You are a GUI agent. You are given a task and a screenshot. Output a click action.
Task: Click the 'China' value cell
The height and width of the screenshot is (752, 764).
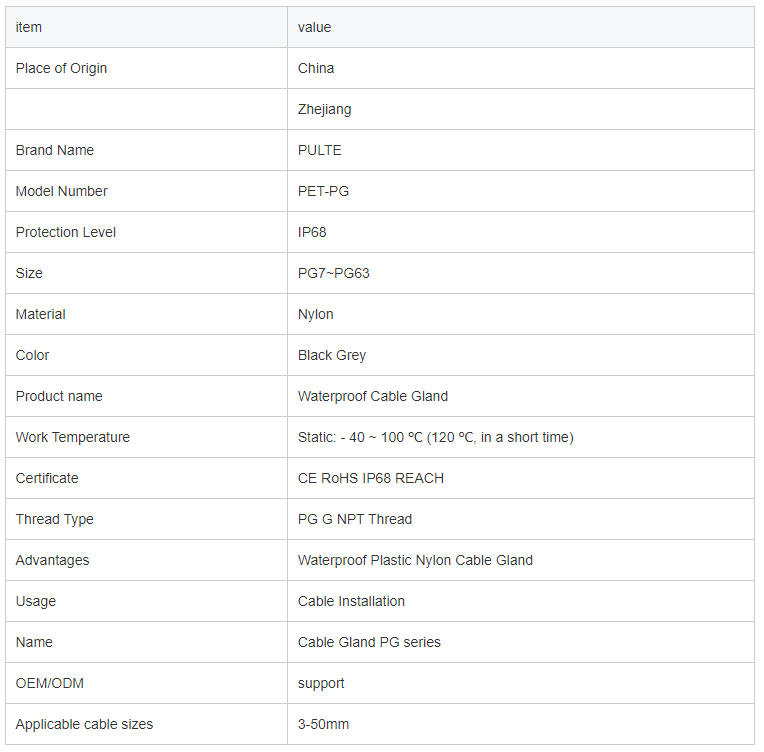[521, 68]
